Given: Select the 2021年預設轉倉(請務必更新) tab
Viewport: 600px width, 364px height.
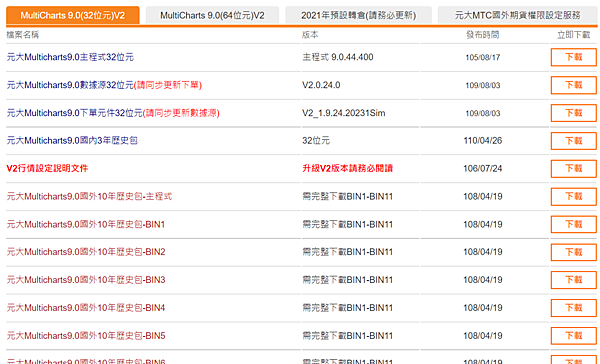Looking at the screenshot, I should (x=359, y=15).
